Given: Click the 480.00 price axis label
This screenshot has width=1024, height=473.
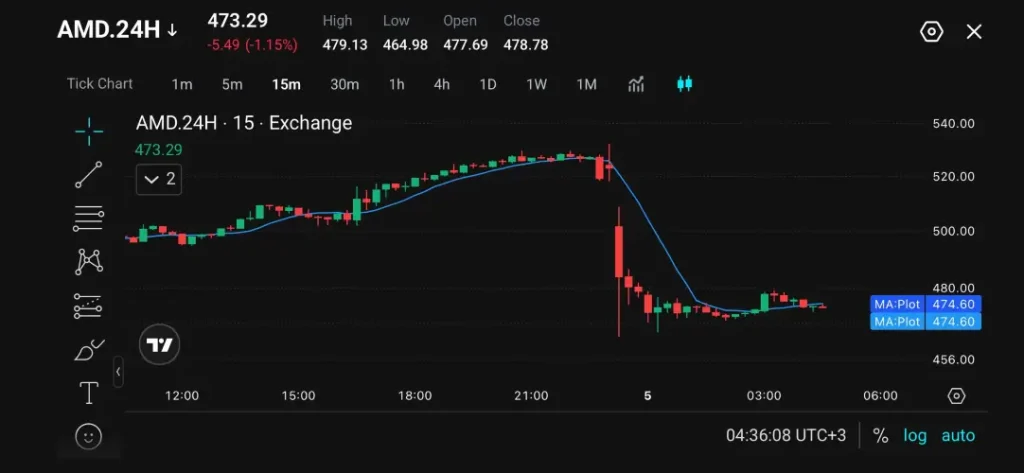Looking at the screenshot, I should (952, 288).
